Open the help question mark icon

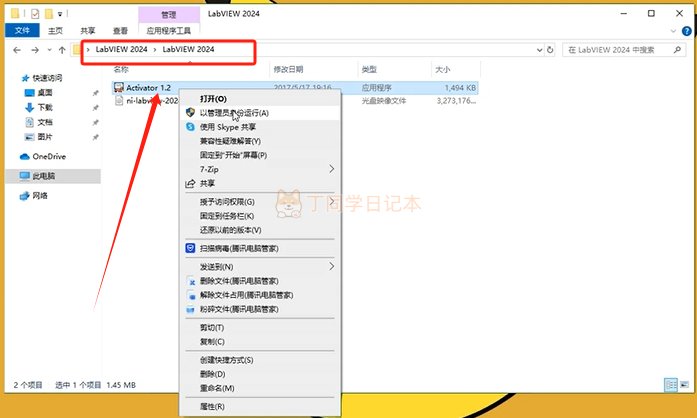(x=687, y=31)
